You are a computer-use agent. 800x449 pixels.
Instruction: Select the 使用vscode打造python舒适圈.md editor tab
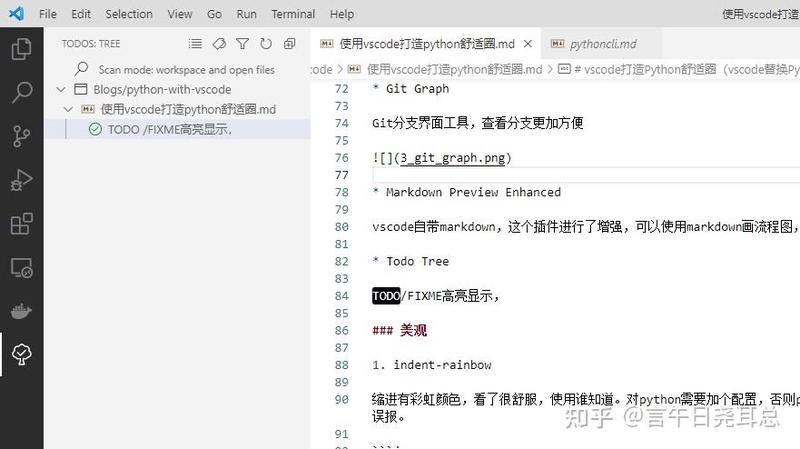427,44
